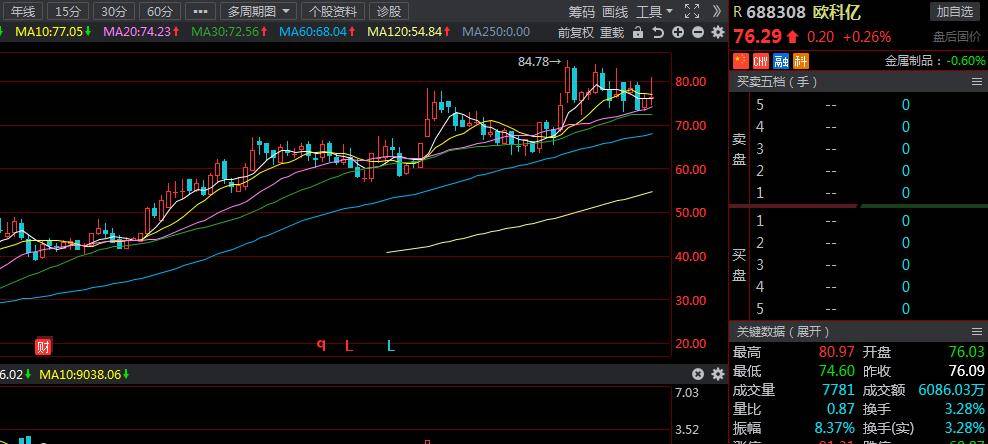This screenshot has height=444, width=988.
Task: Zoom out chart with minus icon
Action: (x=697, y=32)
